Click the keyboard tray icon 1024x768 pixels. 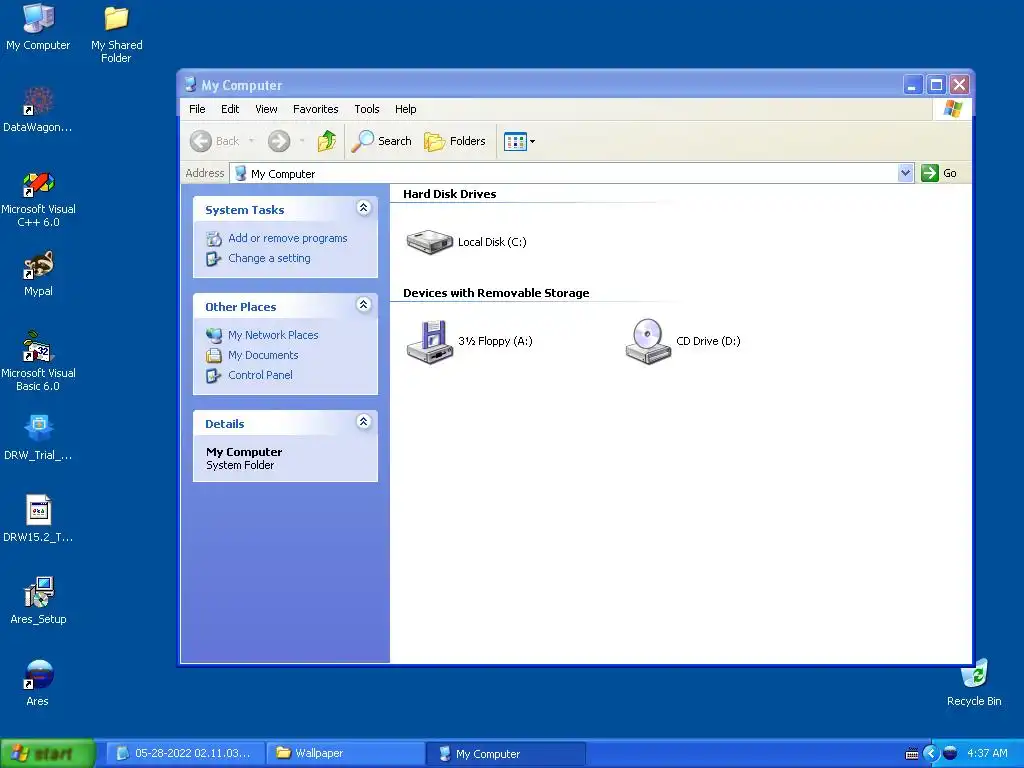(912, 754)
